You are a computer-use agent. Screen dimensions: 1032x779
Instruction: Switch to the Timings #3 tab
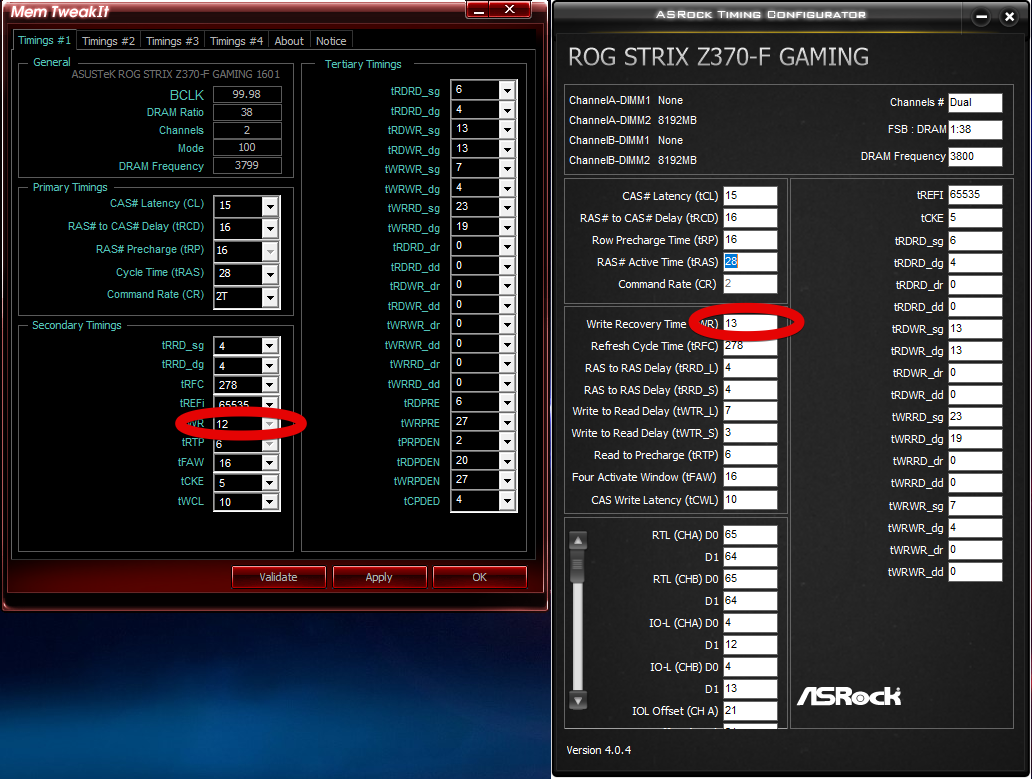click(x=172, y=41)
